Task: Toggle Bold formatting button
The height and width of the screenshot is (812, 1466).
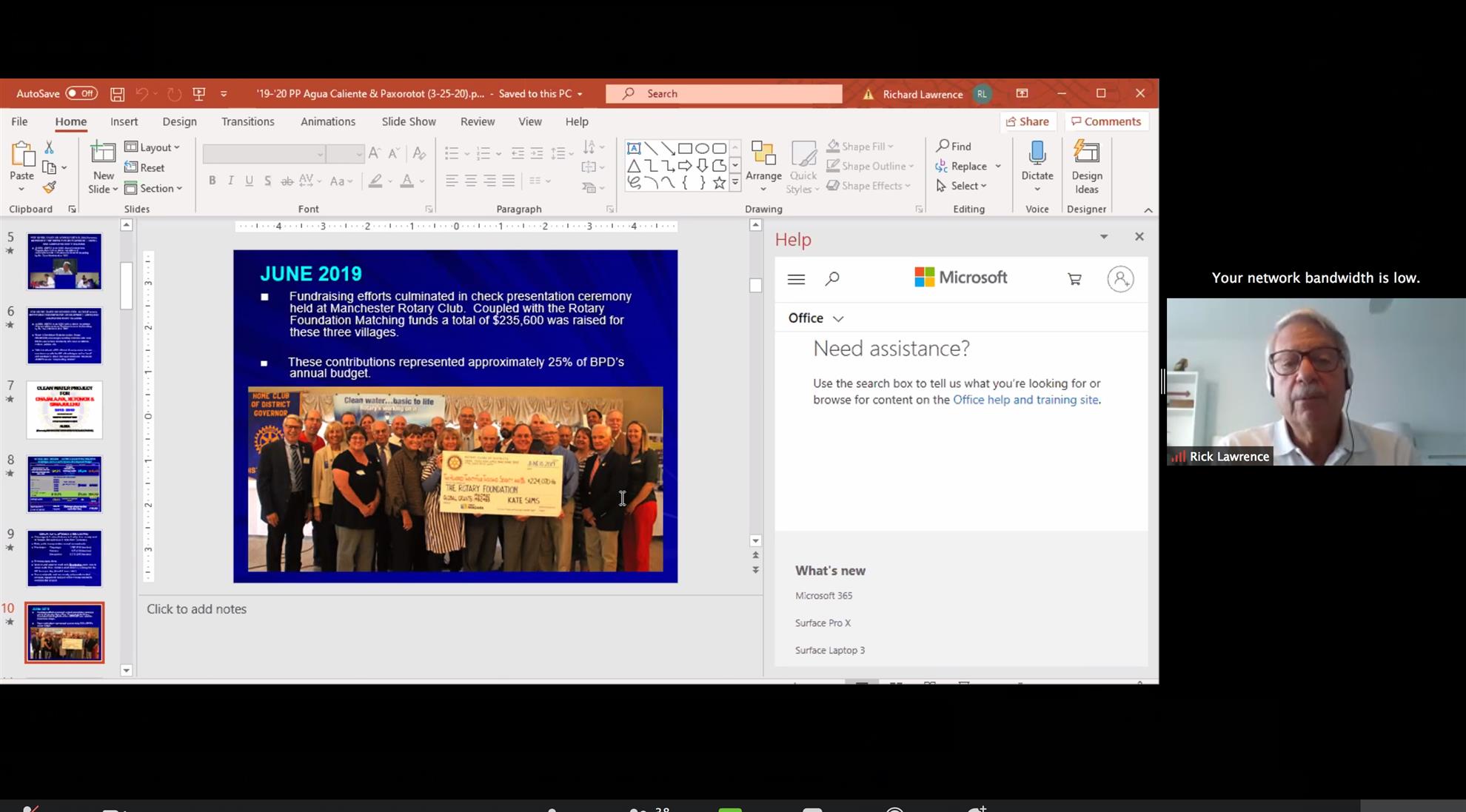Action: click(x=212, y=181)
